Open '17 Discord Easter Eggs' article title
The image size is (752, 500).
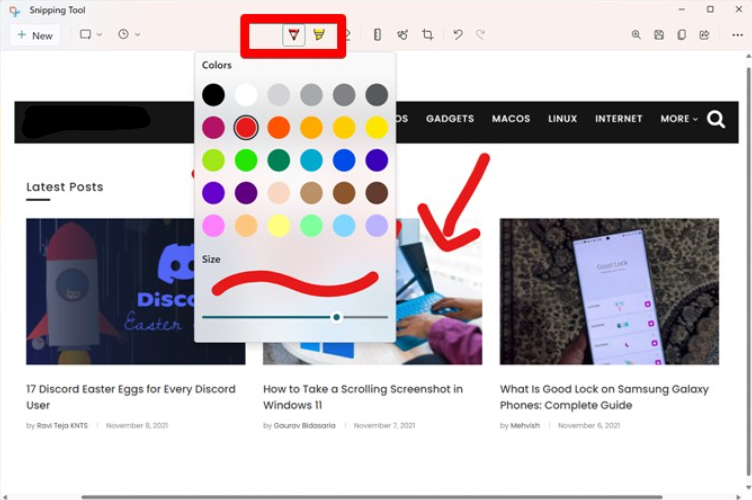(x=131, y=397)
